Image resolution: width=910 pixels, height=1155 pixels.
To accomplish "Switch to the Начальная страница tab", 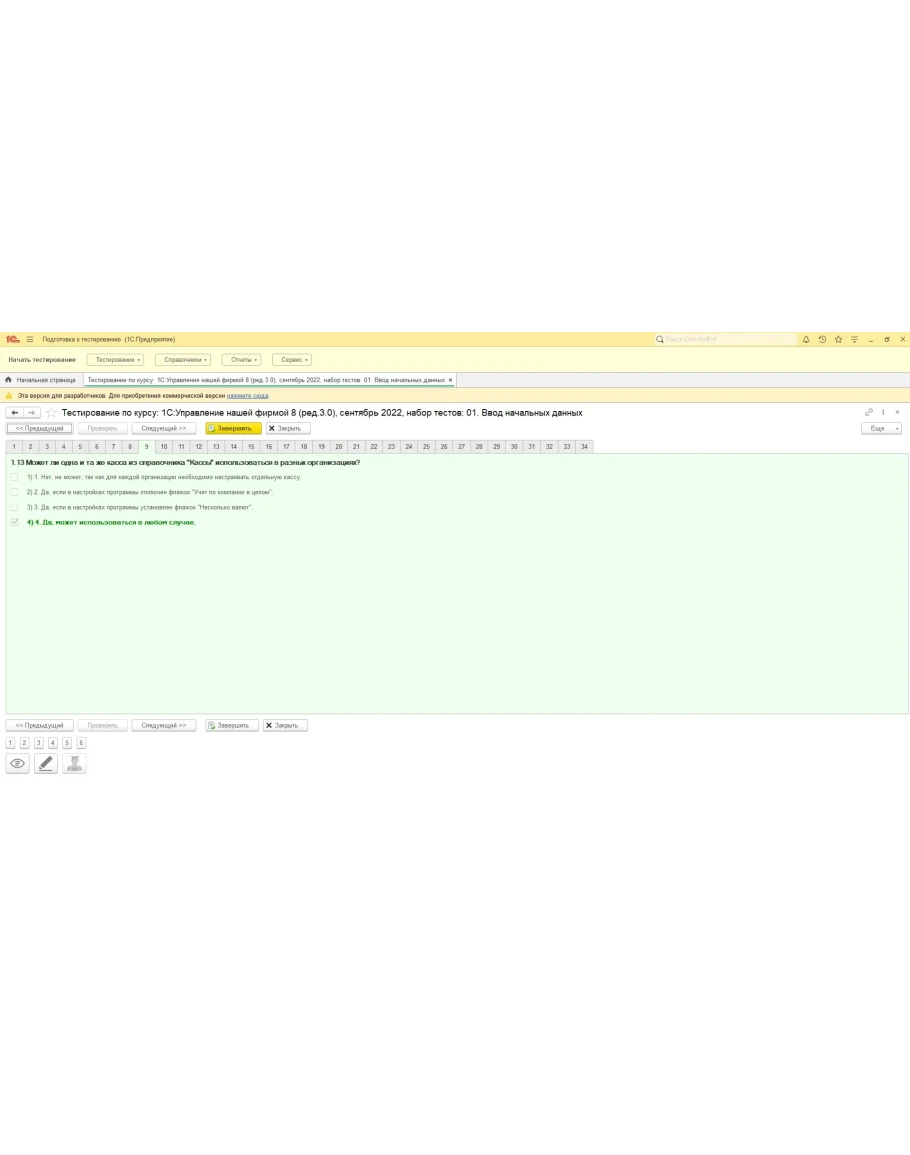I will tap(41, 380).
